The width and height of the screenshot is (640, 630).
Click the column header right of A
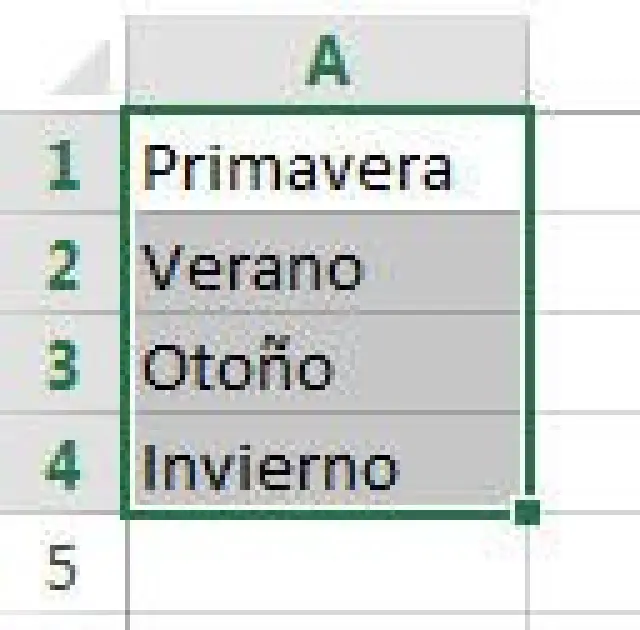click(587, 62)
